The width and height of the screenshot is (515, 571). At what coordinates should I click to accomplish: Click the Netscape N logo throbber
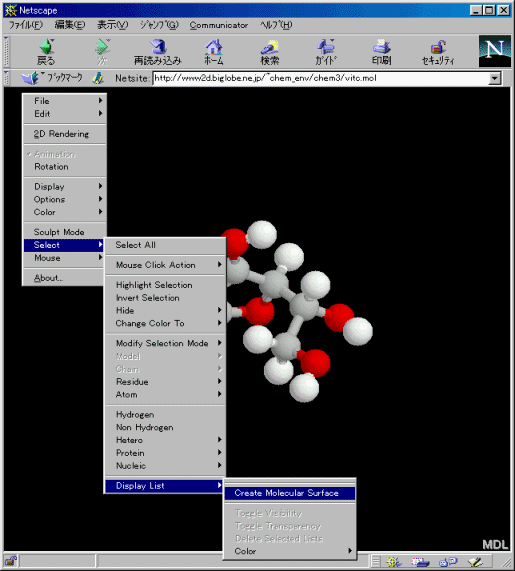(x=495, y=51)
